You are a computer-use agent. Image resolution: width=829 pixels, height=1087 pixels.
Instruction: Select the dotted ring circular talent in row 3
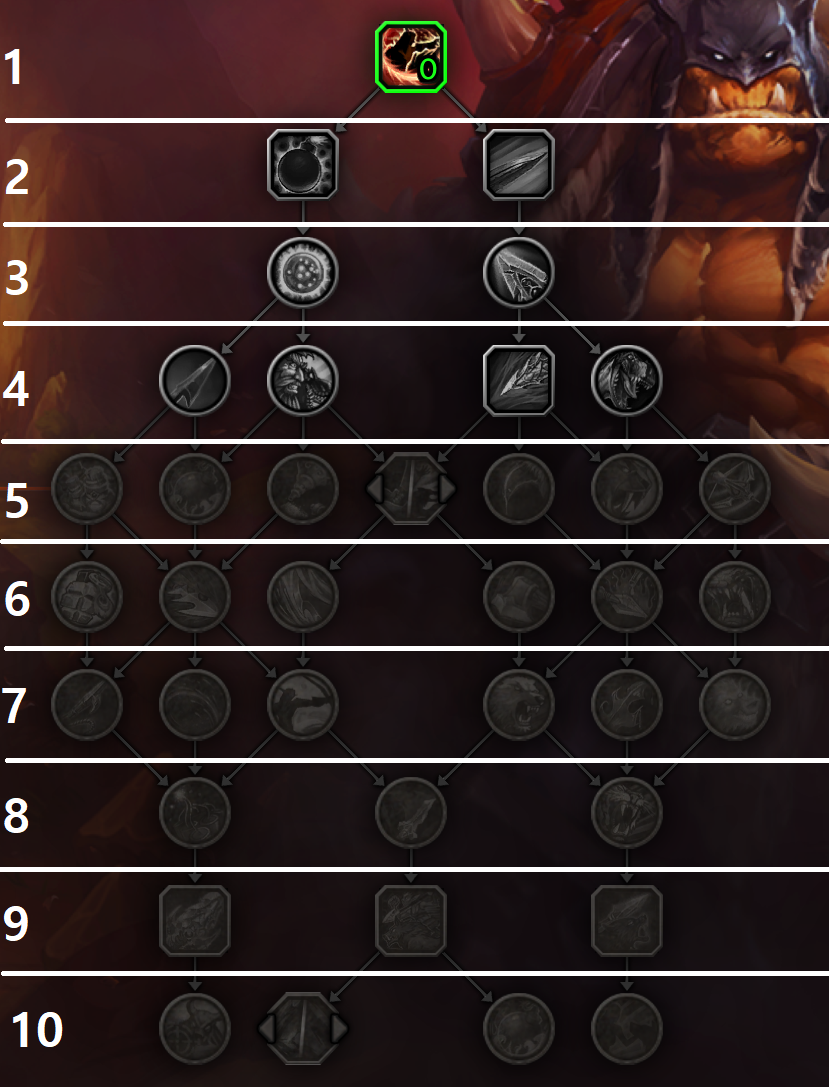(x=303, y=272)
